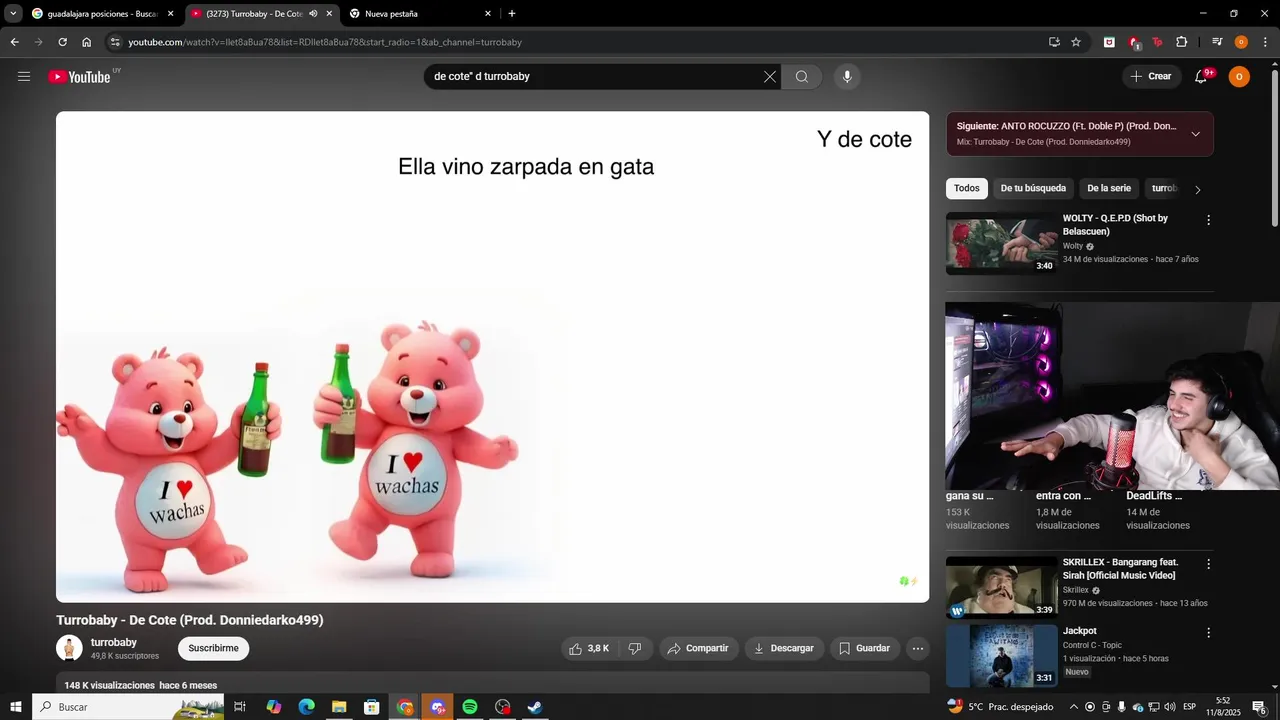Click the Compartir share button
The height and width of the screenshot is (720, 1280).
point(698,648)
